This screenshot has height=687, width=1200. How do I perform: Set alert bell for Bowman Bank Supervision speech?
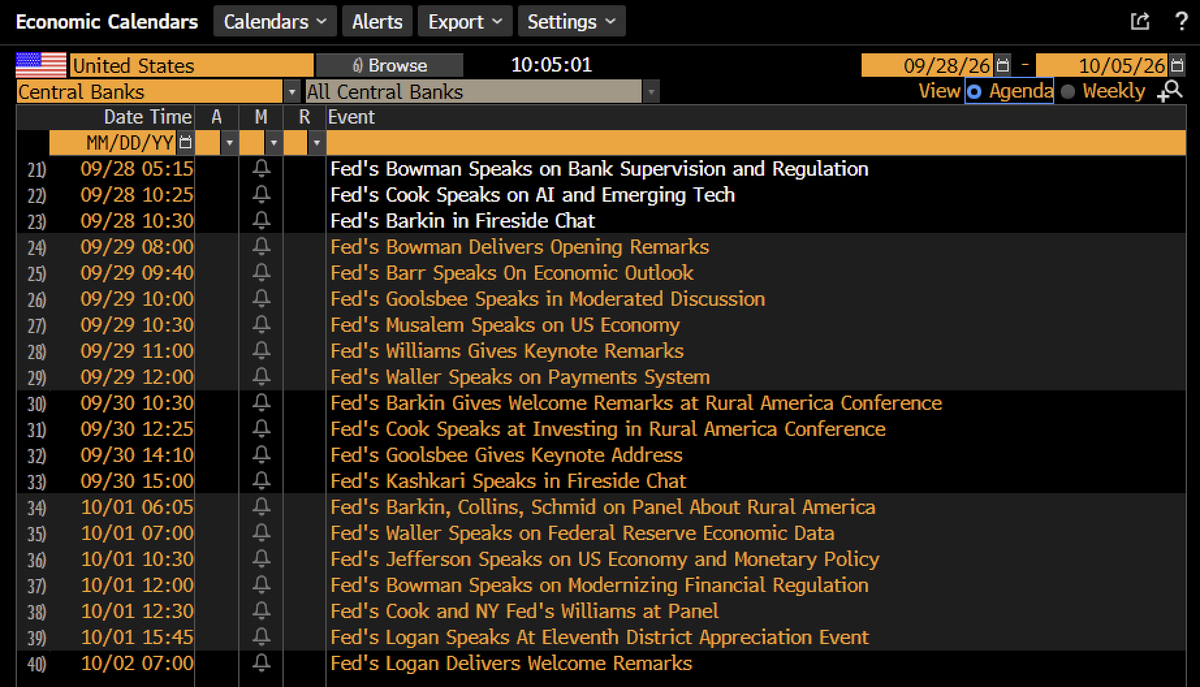(x=261, y=169)
